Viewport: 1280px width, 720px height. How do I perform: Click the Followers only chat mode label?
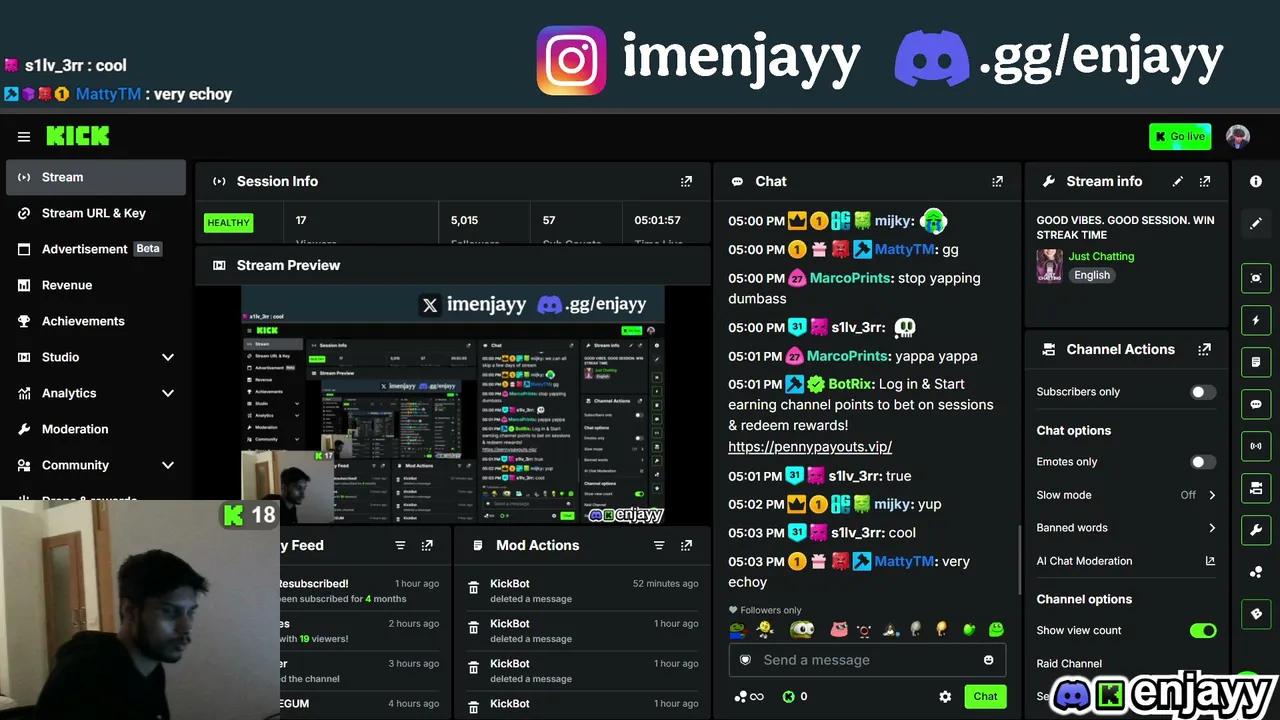coord(765,610)
